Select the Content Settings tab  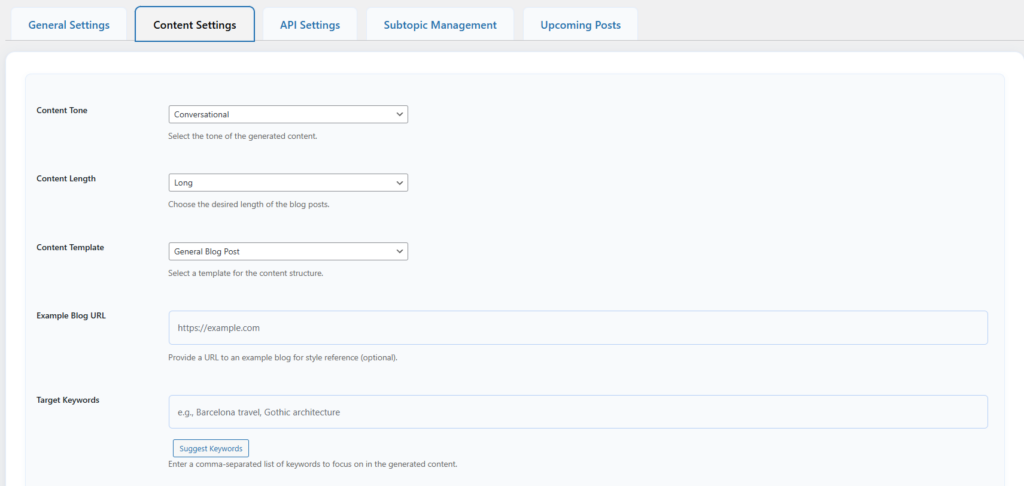tap(195, 25)
